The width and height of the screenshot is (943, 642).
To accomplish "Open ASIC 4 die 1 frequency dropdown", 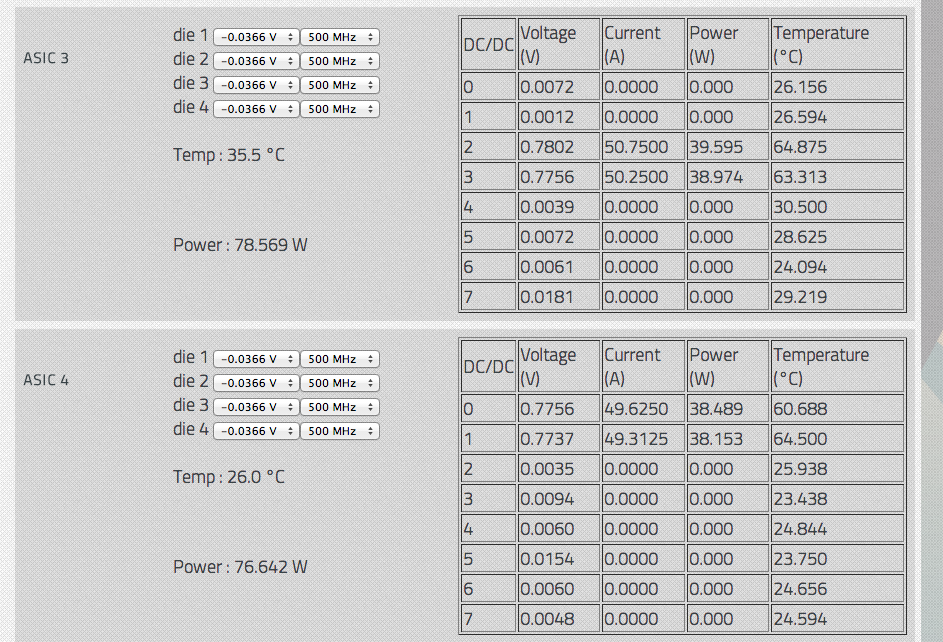I will (340, 359).
